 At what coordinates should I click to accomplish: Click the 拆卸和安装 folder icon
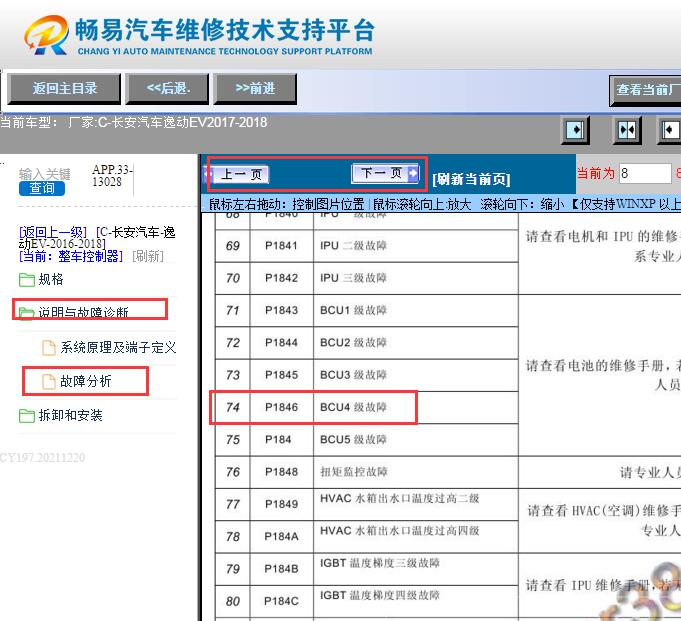tap(26, 416)
